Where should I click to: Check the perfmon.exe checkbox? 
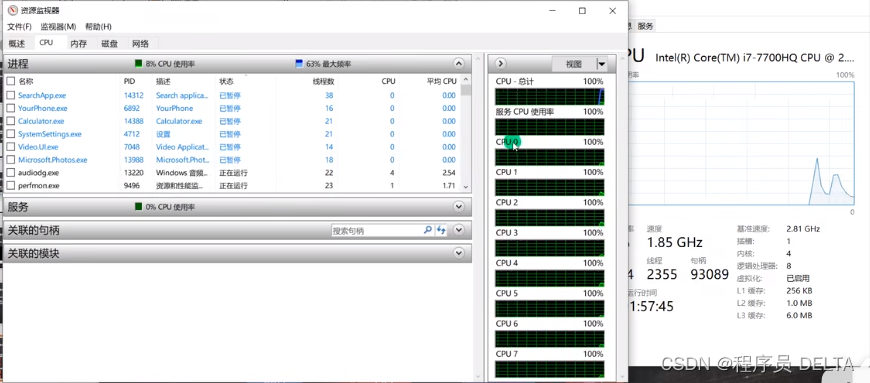click(x=11, y=185)
